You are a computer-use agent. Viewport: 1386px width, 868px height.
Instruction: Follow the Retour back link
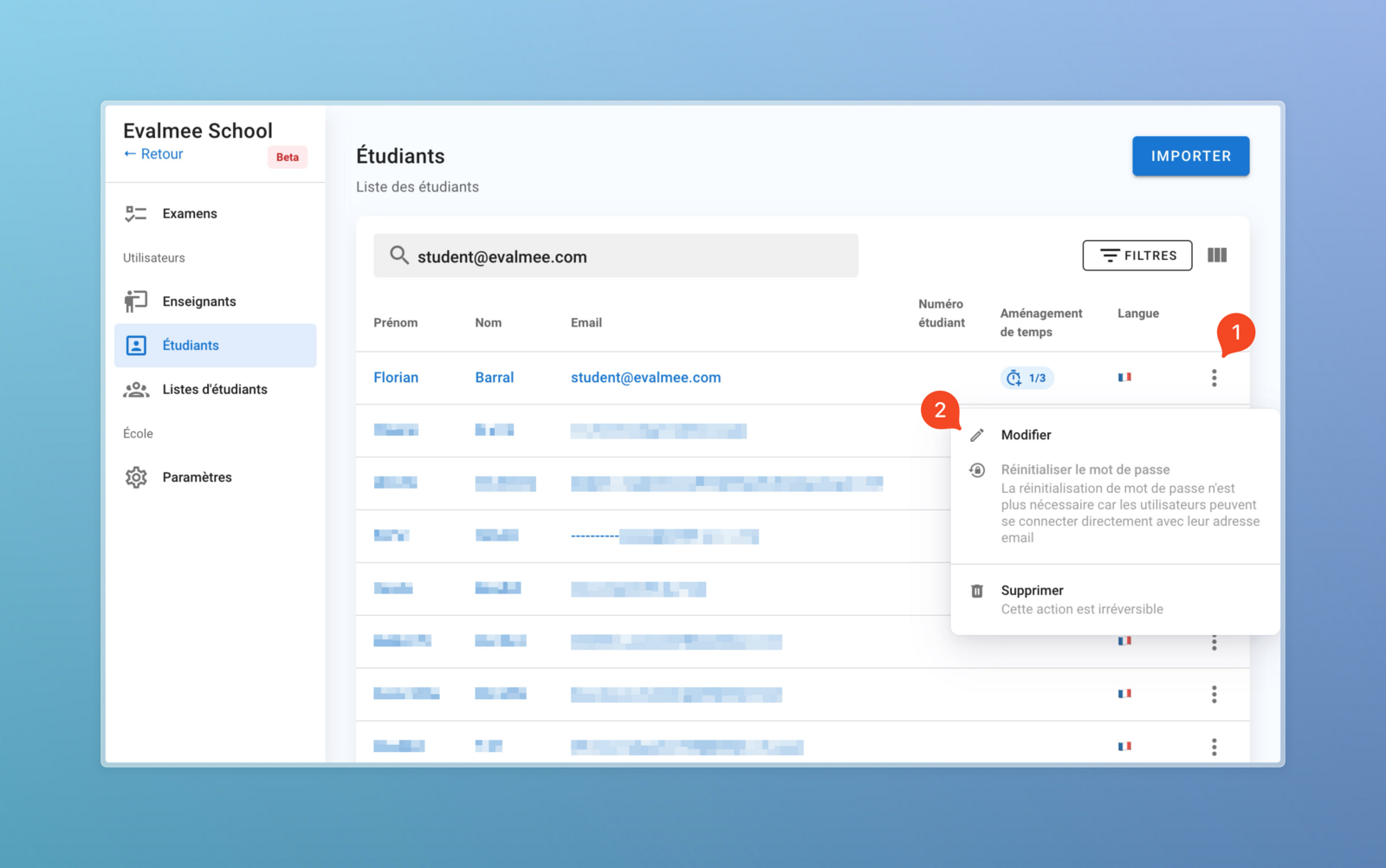click(x=154, y=154)
